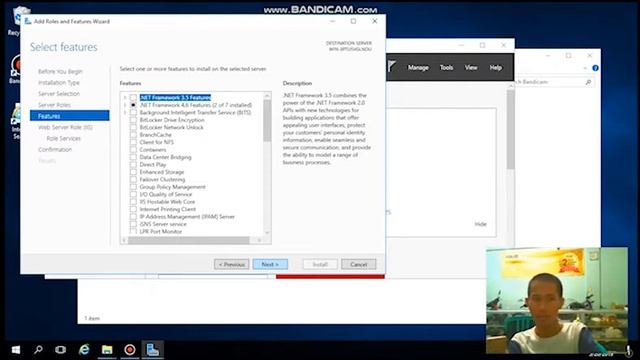Go to Server Roles step
The height and width of the screenshot is (360, 640).
[x=54, y=105]
